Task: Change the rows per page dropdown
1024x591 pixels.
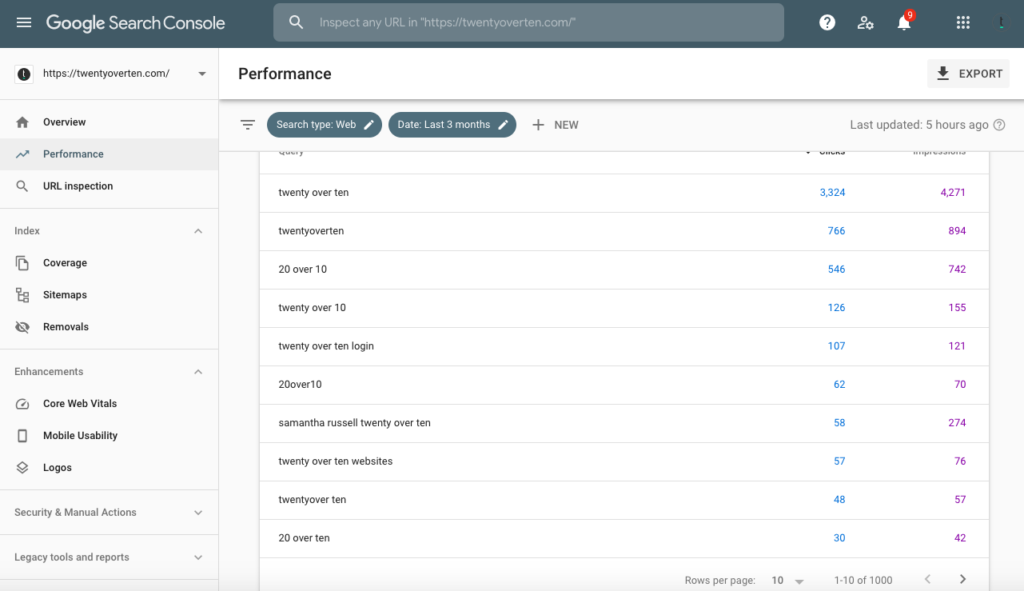Action: coord(788,580)
